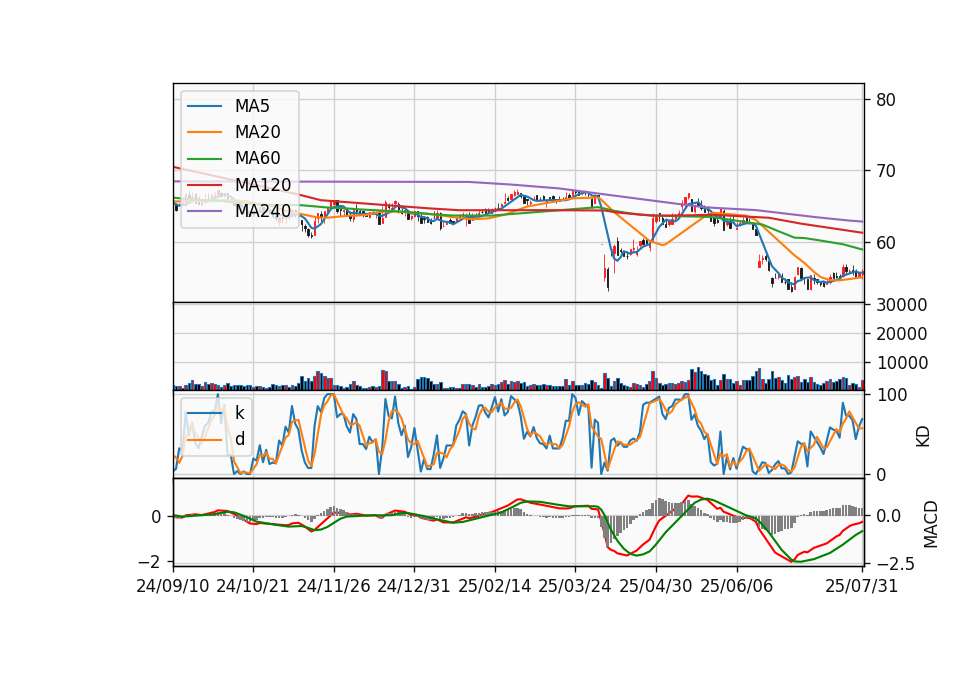Click the -2.5 MACD right axis label
The image size is (960, 690).
click(x=895, y=563)
